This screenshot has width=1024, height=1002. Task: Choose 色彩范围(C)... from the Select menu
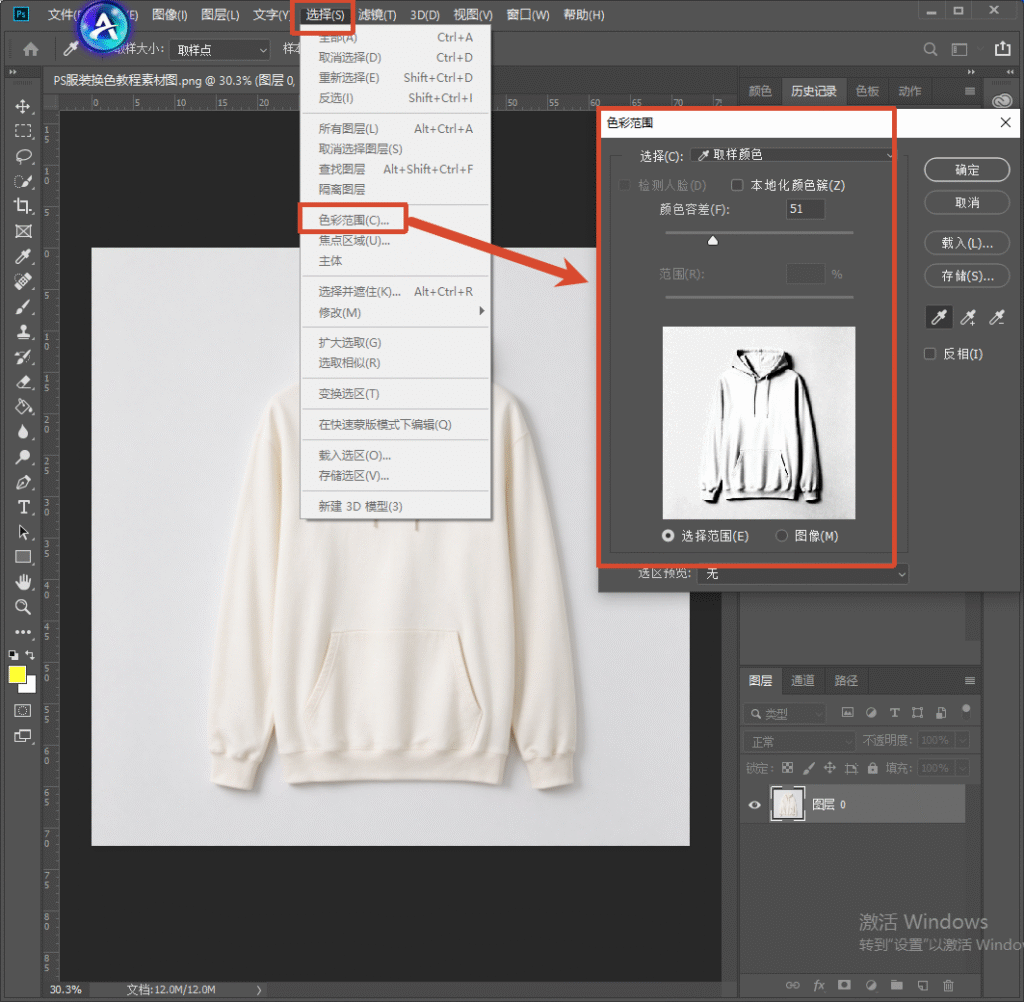pyautogui.click(x=353, y=220)
